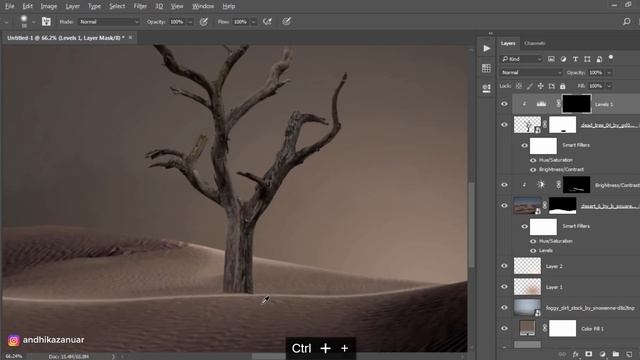Click the brush Opacity value field
This screenshot has width=640, height=360.
tap(177, 22)
